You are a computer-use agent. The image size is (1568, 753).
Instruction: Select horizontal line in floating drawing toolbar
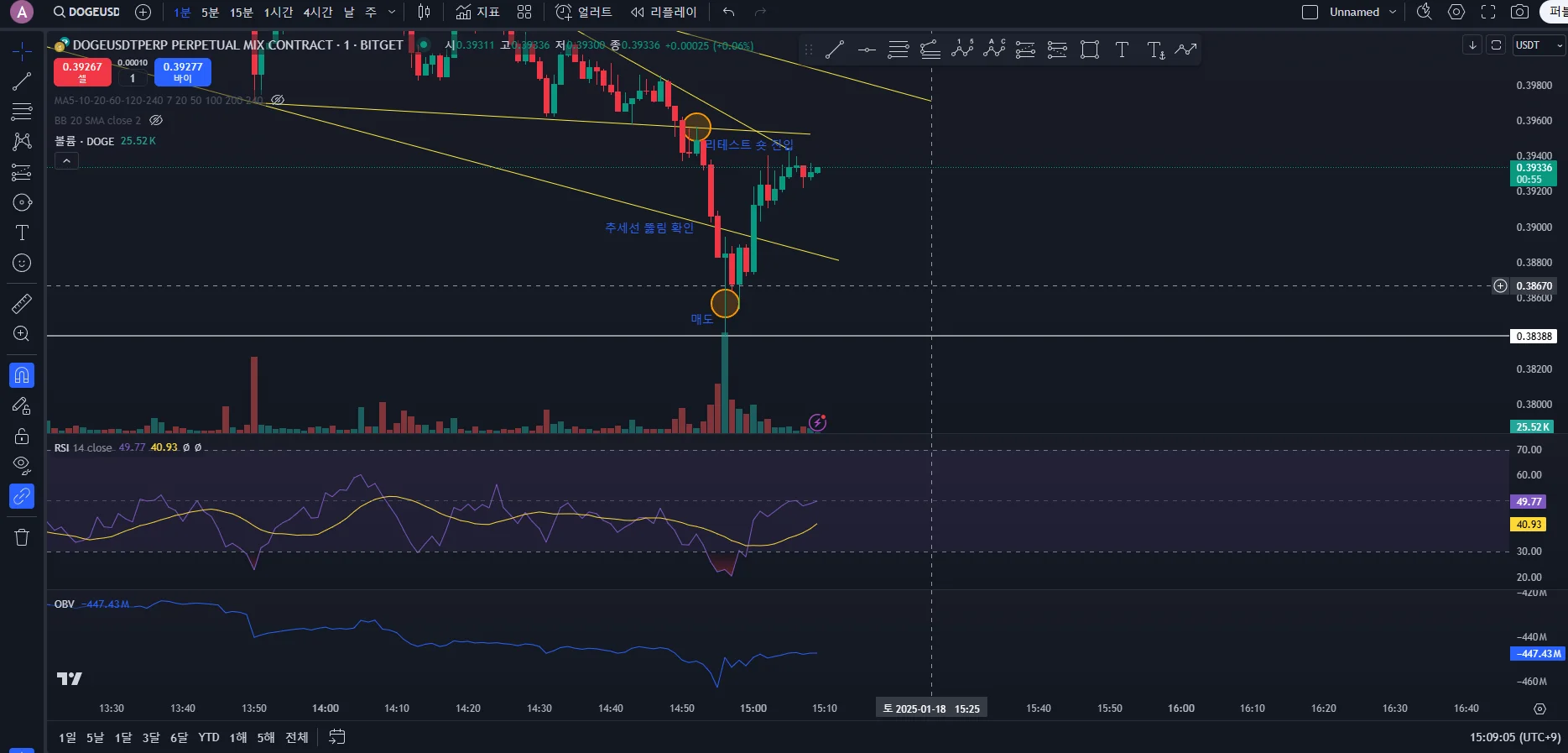(x=867, y=50)
